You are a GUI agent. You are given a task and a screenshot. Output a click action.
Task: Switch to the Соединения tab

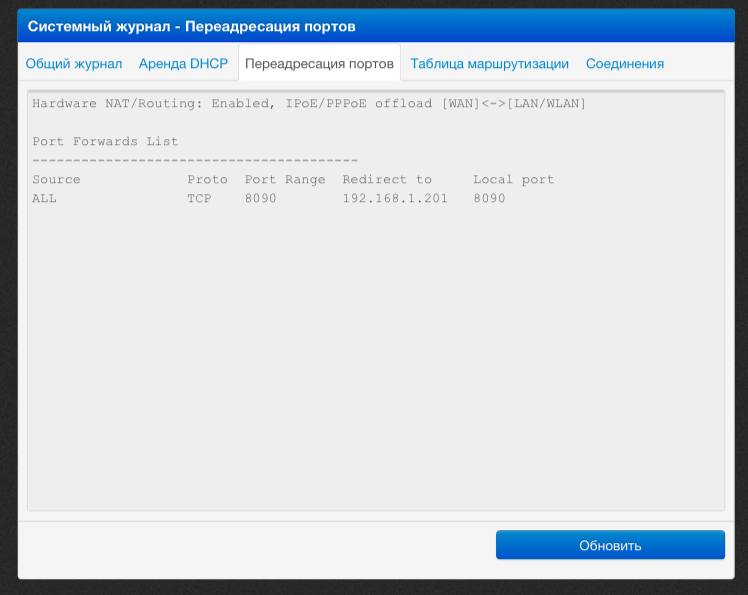tap(625, 63)
